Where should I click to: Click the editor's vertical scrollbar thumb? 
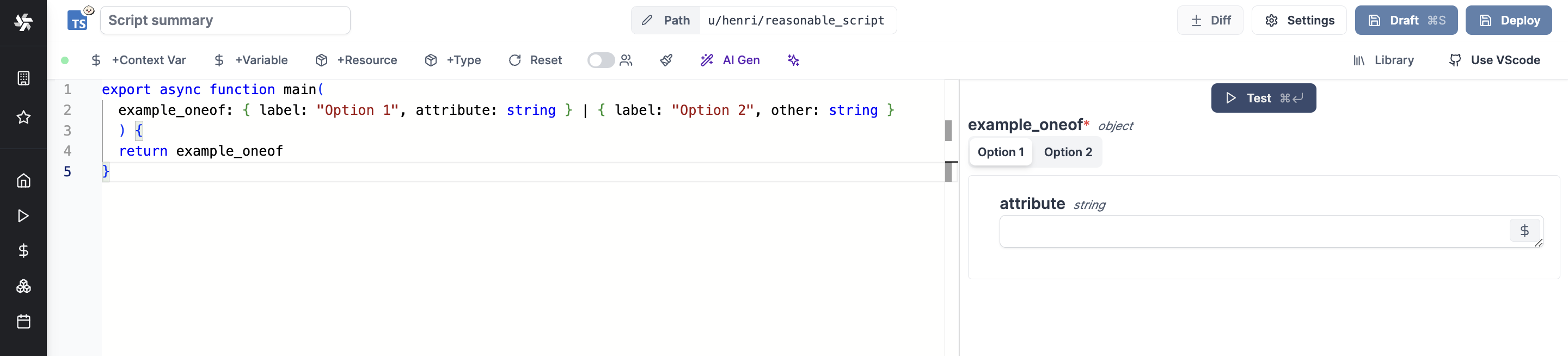(948, 130)
